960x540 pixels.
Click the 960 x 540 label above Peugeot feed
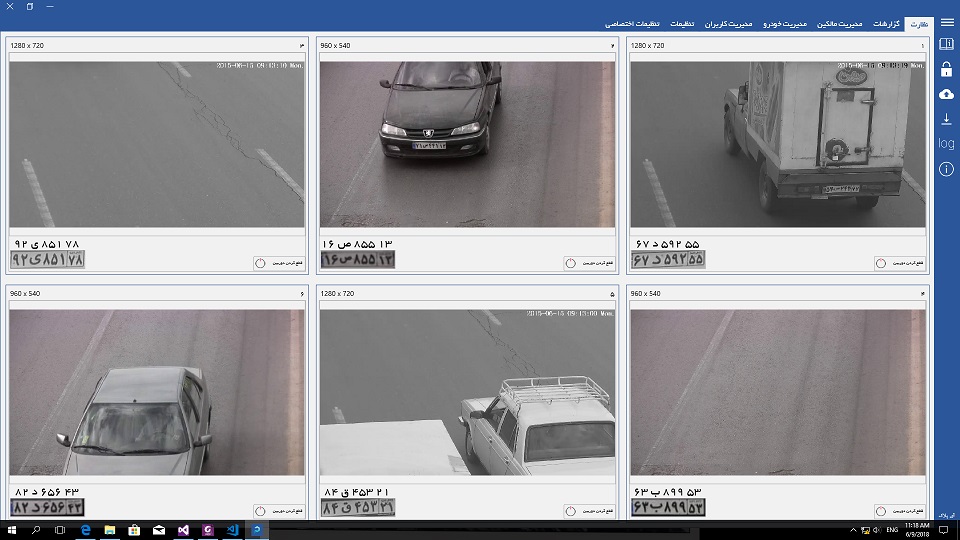[x=336, y=45]
